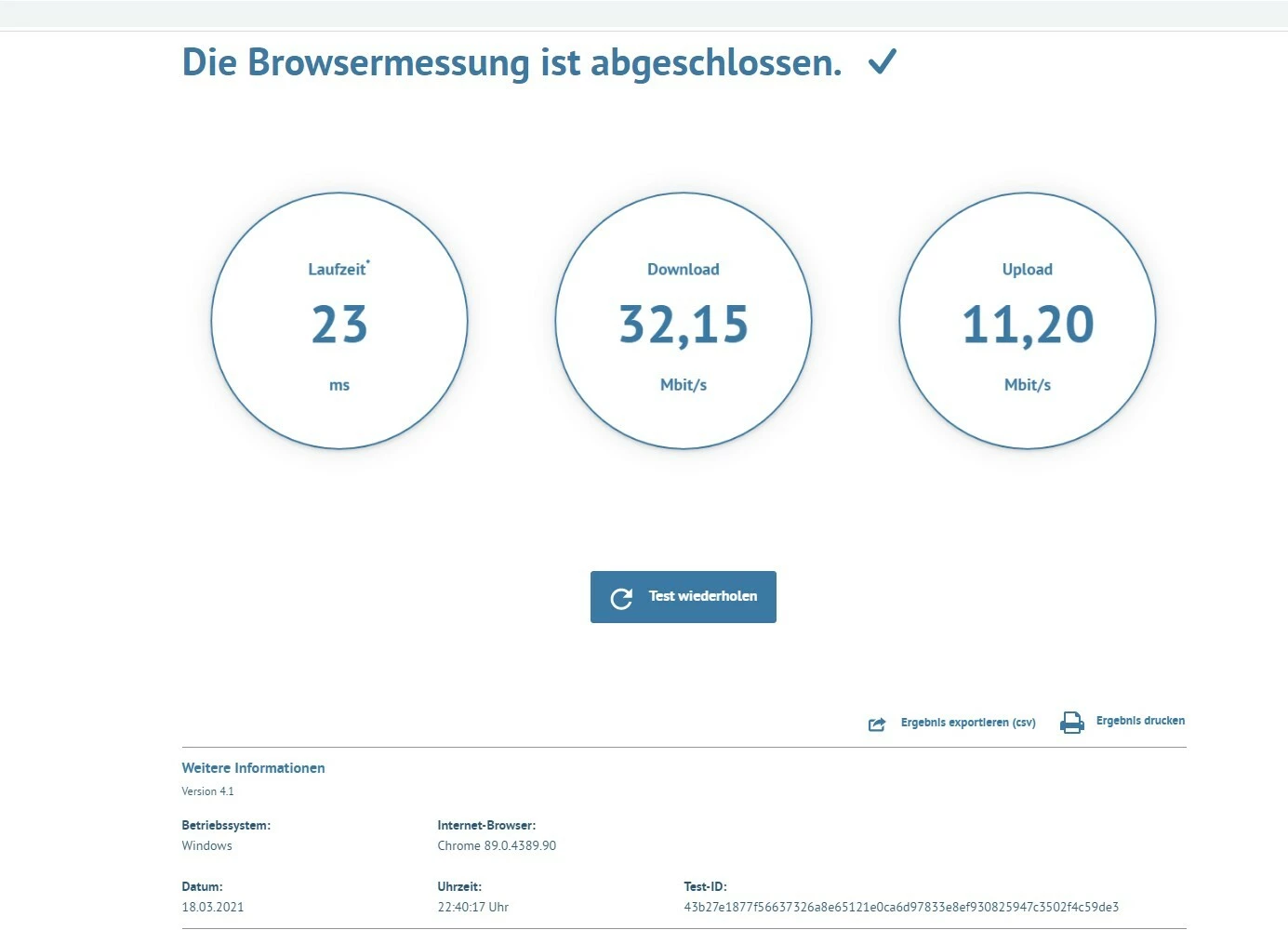Select the Upload value 11,20

pyautogui.click(x=1028, y=325)
